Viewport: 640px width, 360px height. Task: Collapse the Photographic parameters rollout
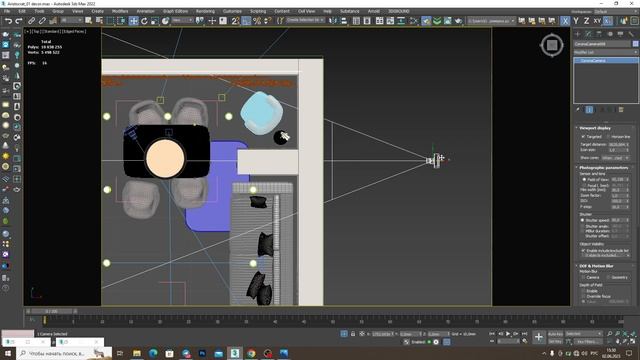601,168
